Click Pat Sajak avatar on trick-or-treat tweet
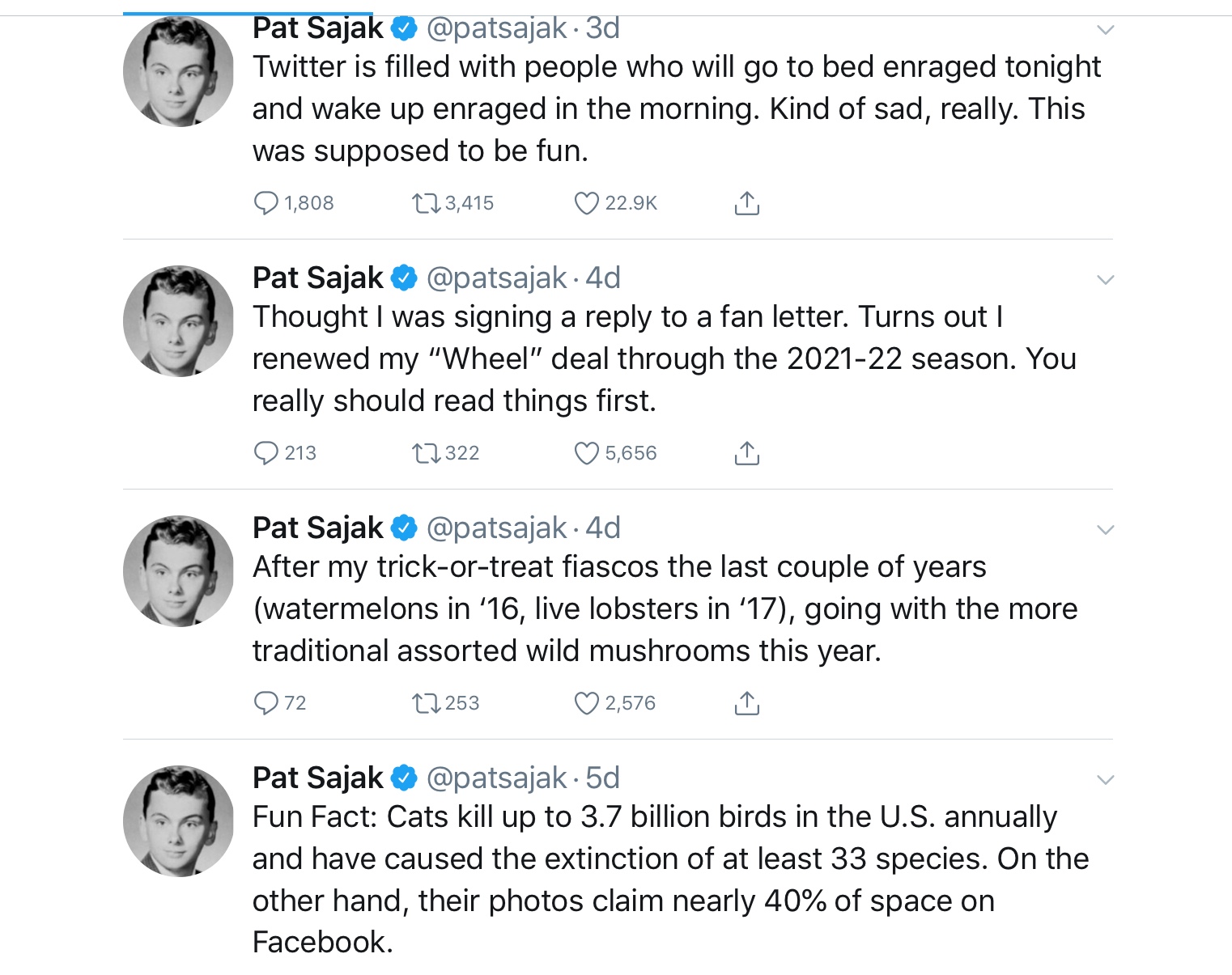This screenshot has width=1232, height=975. (178, 570)
